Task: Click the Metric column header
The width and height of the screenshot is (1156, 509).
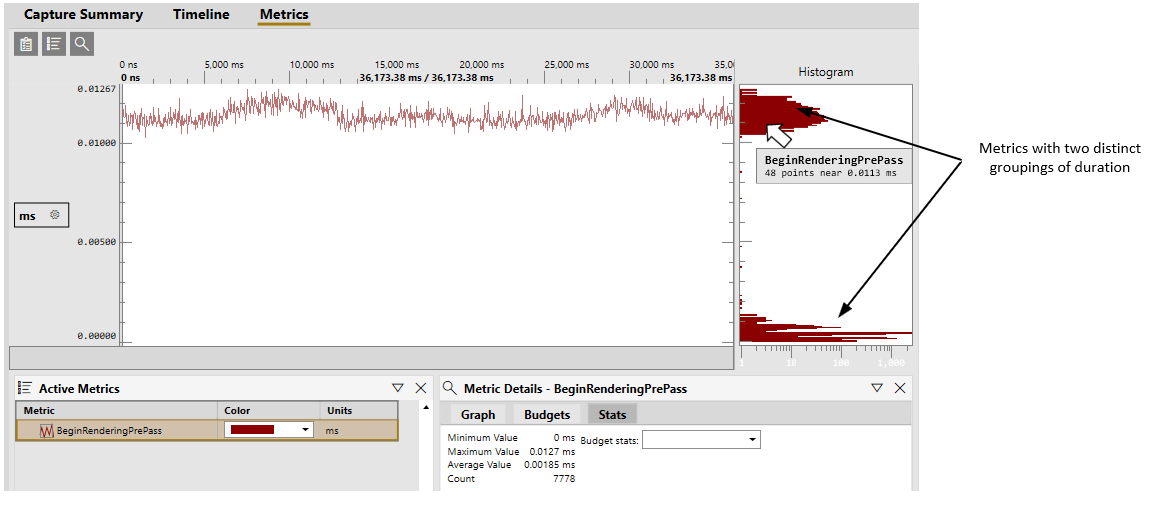Action: (116, 410)
